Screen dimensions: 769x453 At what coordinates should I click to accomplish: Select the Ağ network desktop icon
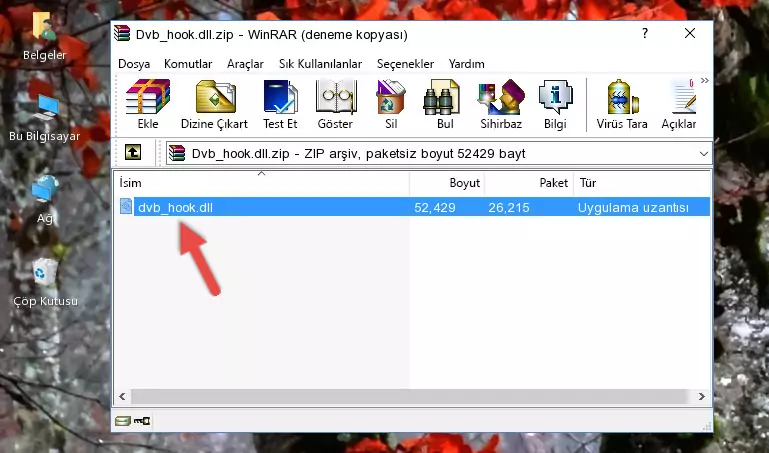[45, 200]
